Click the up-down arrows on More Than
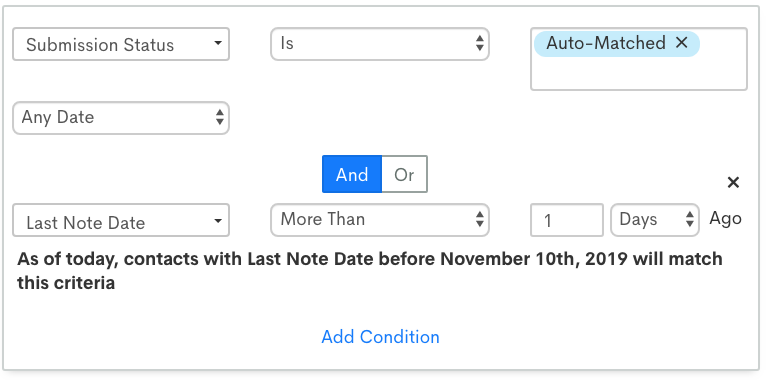This screenshot has height=380, width=767. (x=479, y=220)
